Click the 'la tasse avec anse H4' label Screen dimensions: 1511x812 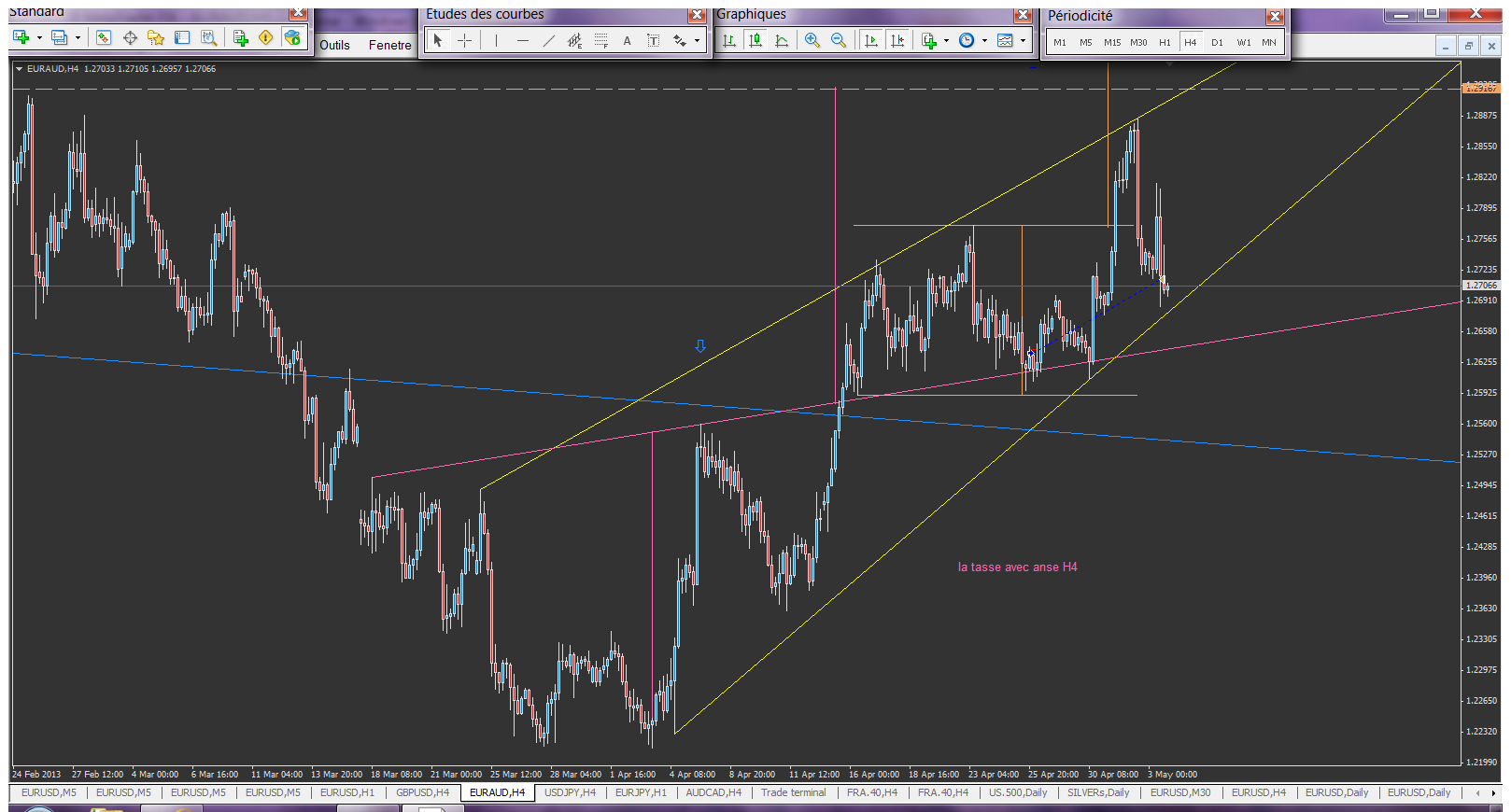1017,567
